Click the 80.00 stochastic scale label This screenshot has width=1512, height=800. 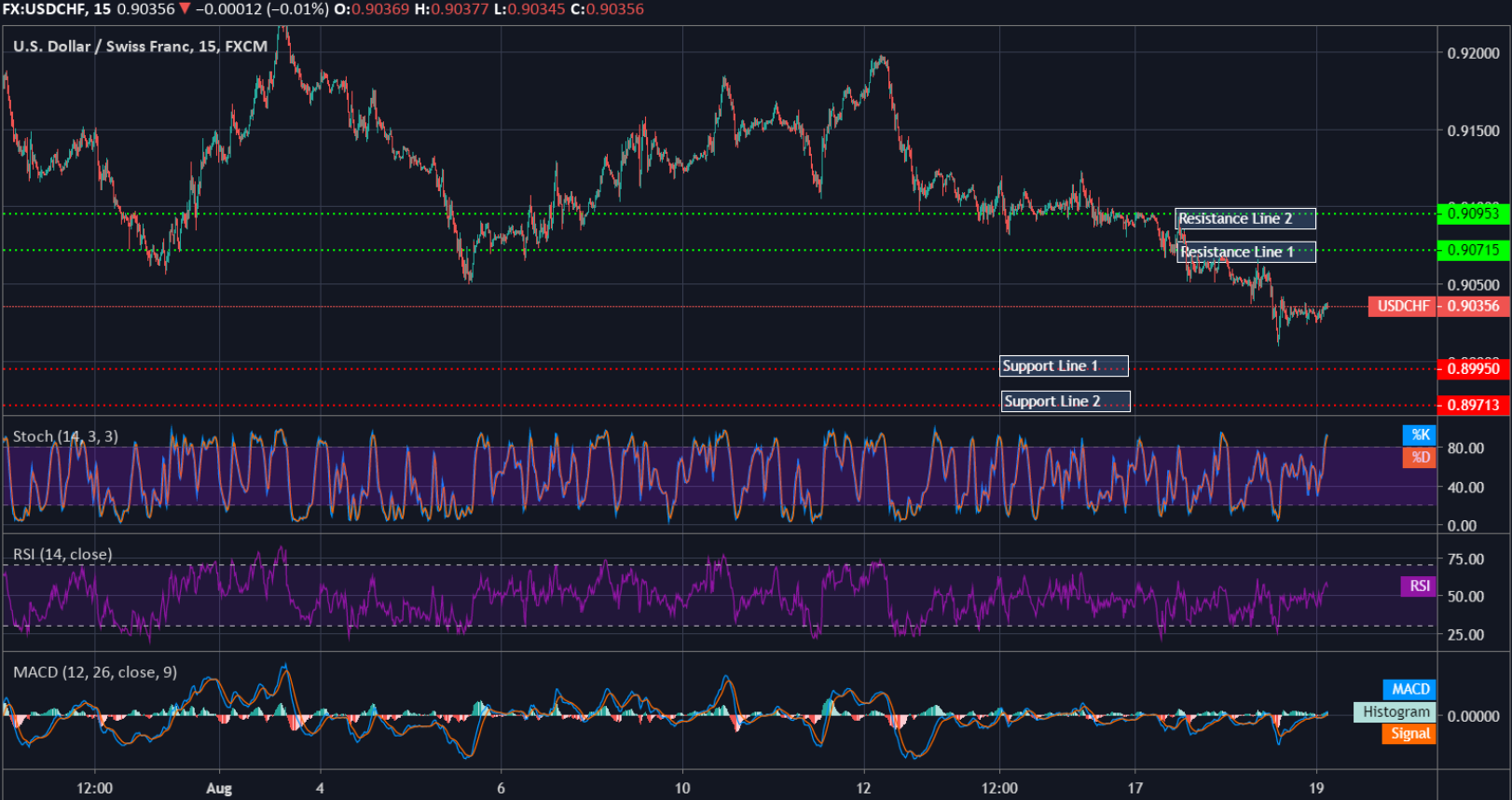coord(1465,448)
